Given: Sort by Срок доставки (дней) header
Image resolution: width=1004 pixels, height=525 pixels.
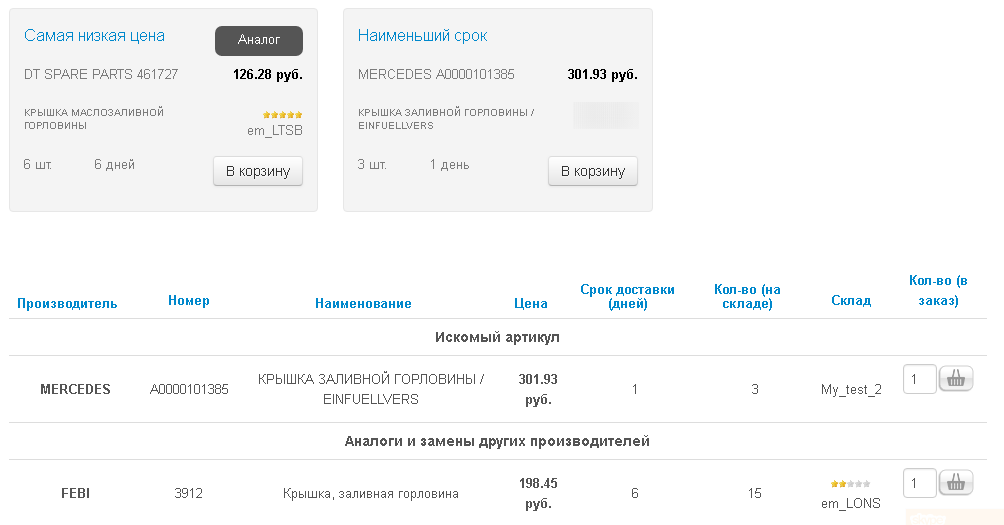Looking at the screenshot, I should pos(628,296).
